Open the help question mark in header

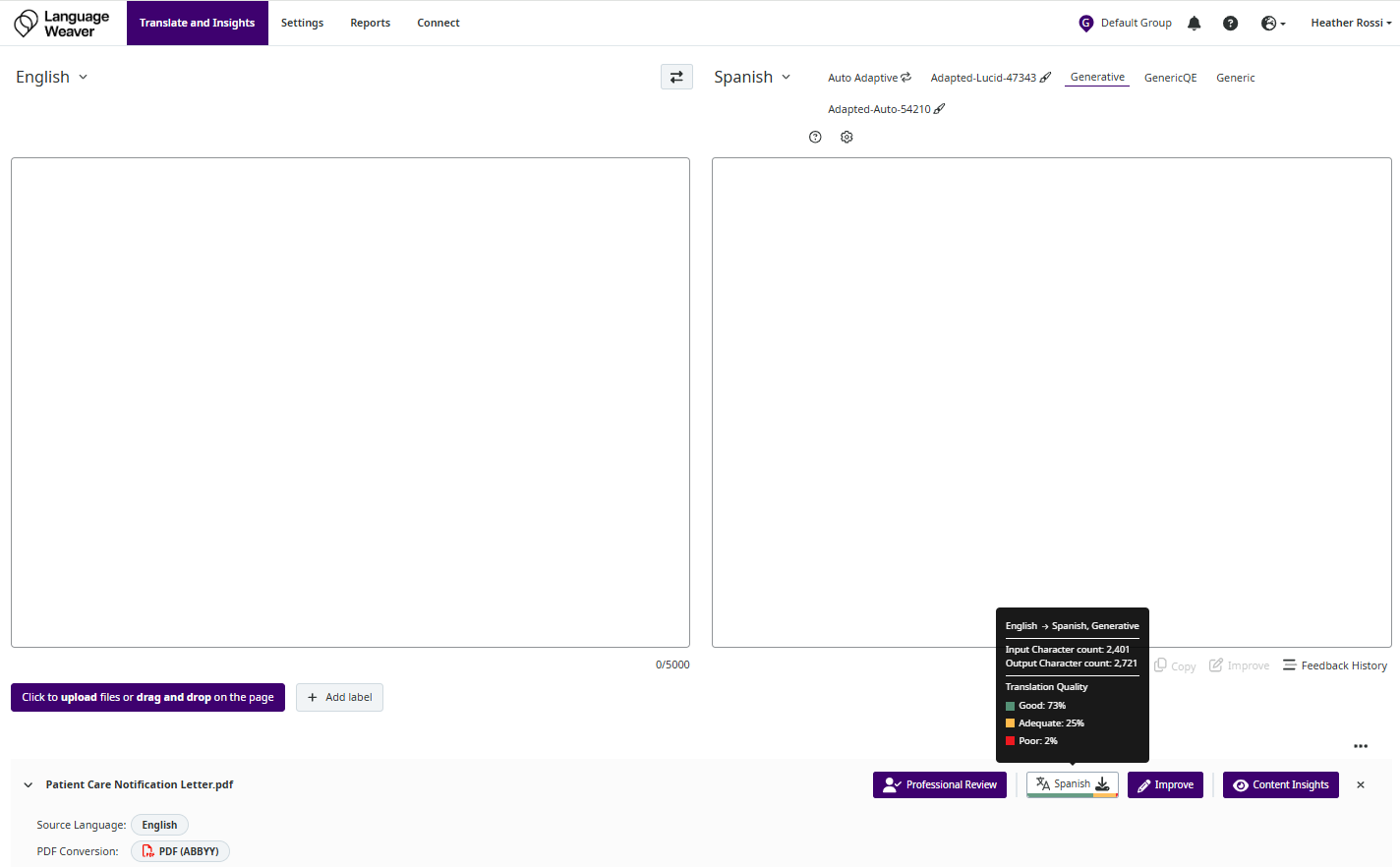[1230, 23]
